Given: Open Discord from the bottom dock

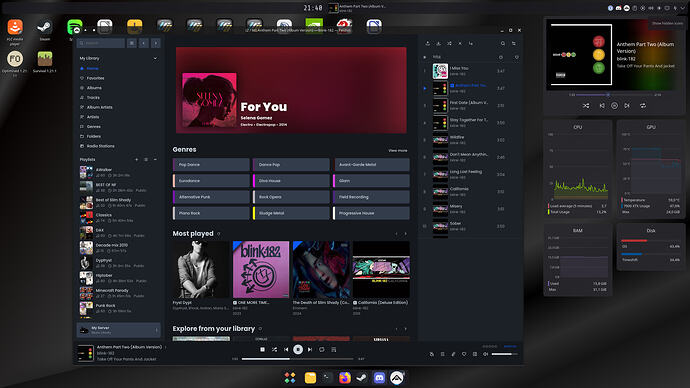Looking at the screenshot, I should 379,377.
